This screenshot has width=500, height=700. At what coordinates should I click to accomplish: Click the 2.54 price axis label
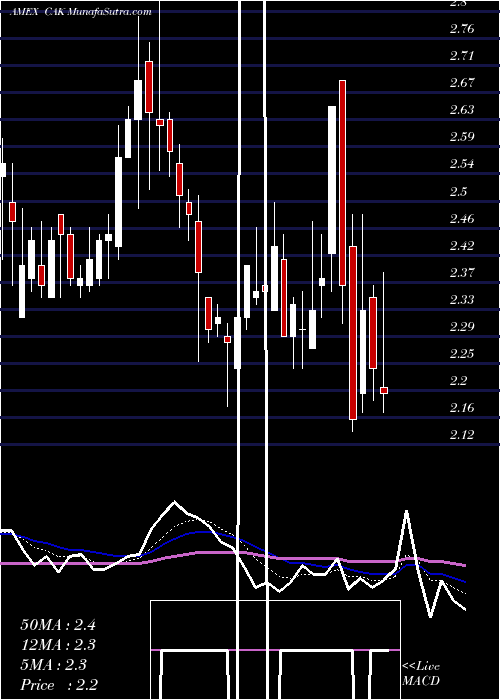462,164
